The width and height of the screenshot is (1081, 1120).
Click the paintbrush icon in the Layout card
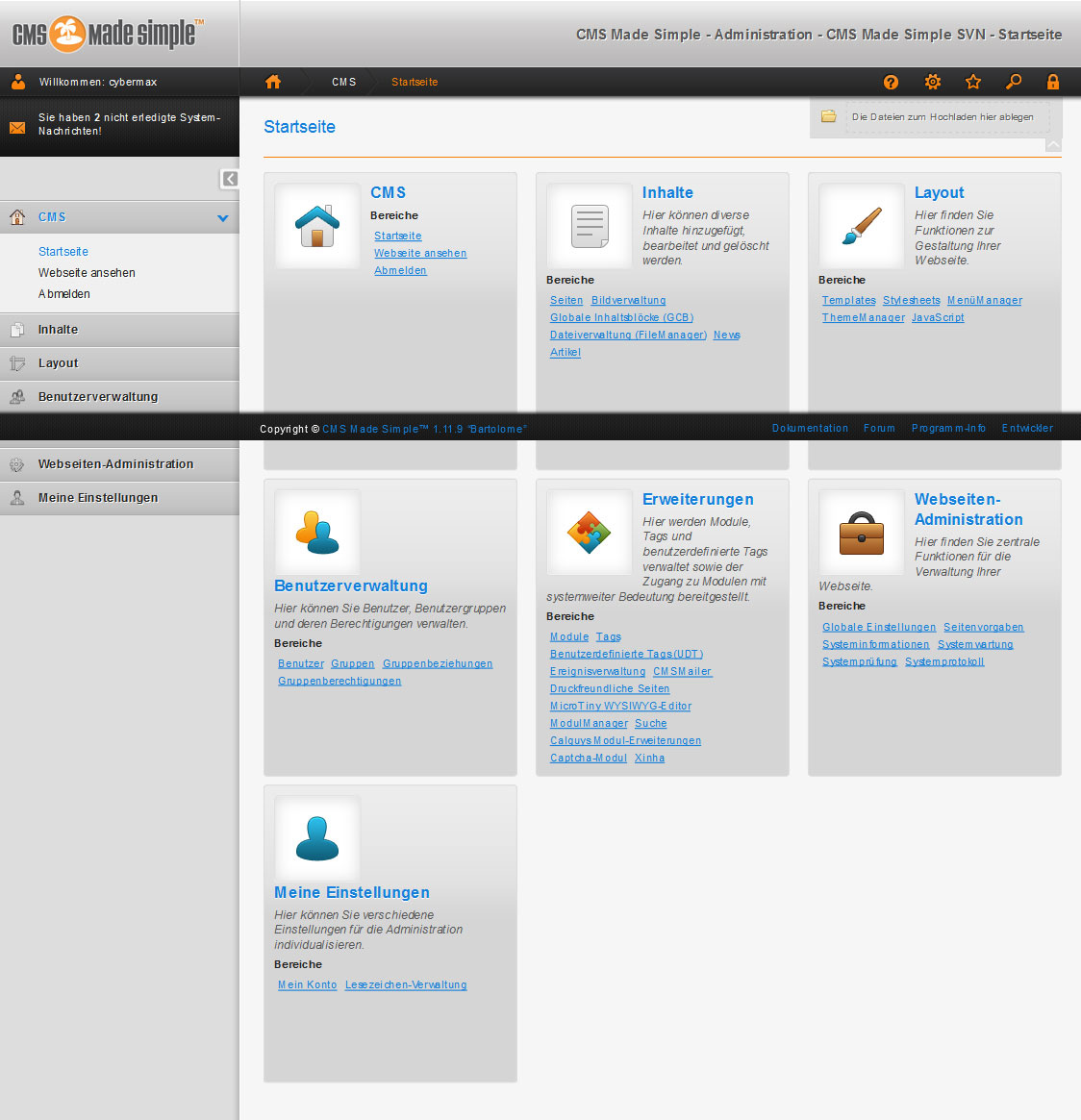(862, 226)
